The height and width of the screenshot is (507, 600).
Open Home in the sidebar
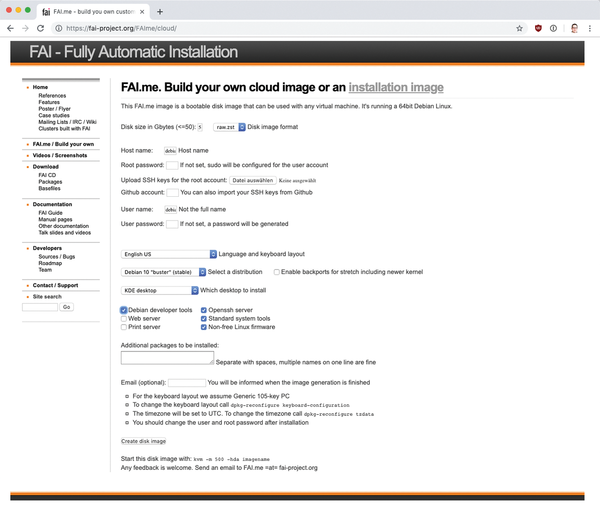[40, 87]
